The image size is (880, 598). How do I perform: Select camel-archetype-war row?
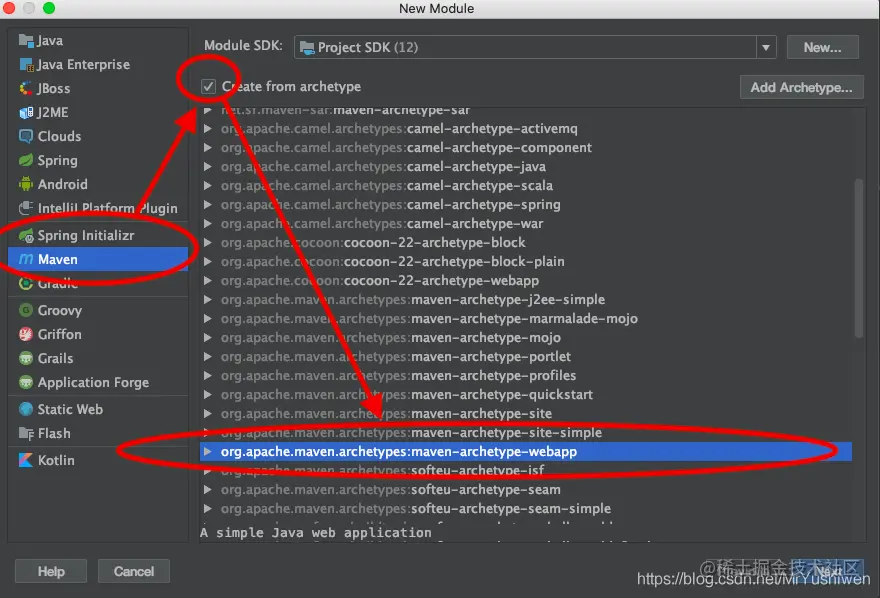tap(526, 224)
